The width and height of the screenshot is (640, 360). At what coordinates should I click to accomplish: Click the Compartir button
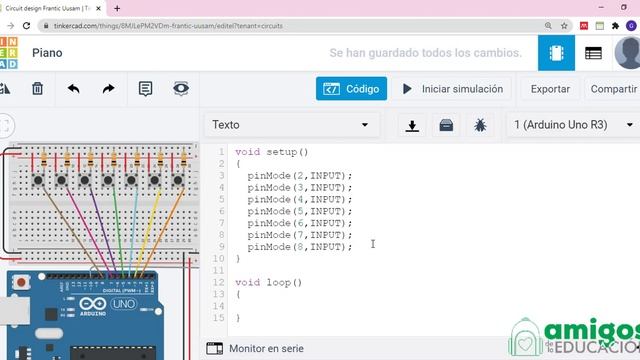point(613,89)
